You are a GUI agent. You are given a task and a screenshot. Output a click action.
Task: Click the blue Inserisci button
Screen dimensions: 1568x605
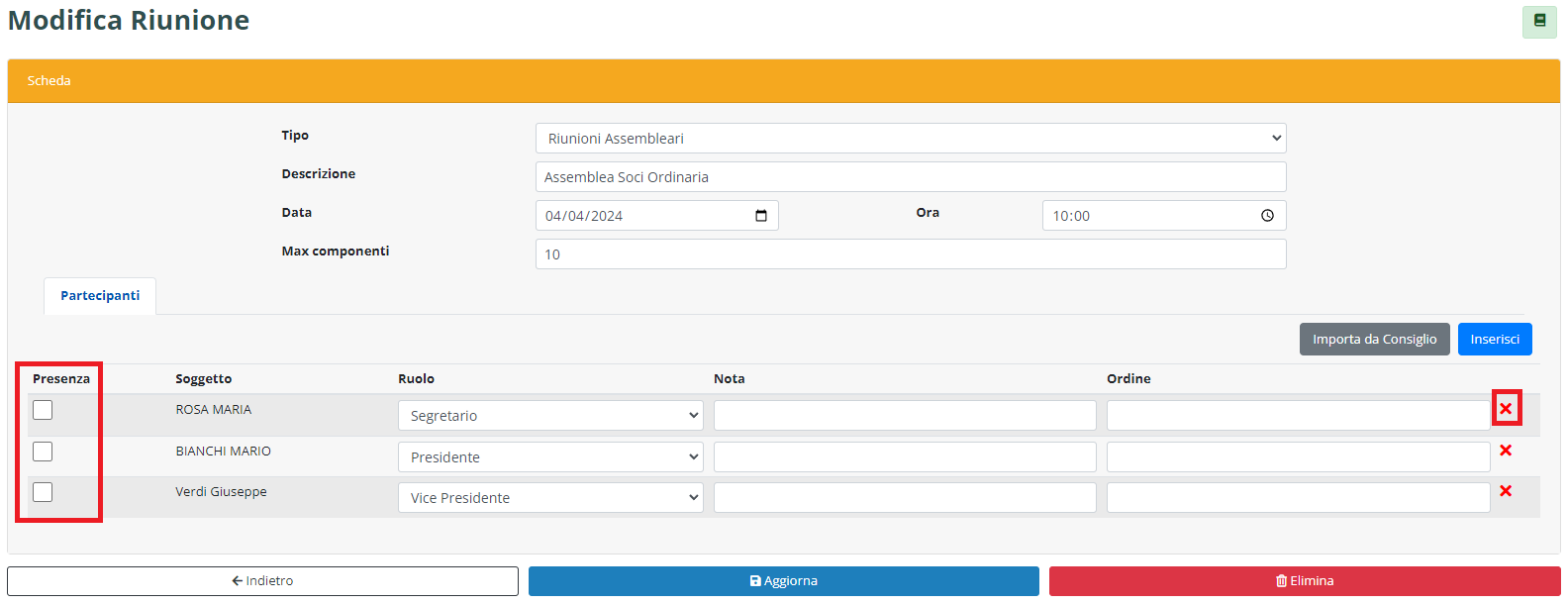click(1494, 340)
